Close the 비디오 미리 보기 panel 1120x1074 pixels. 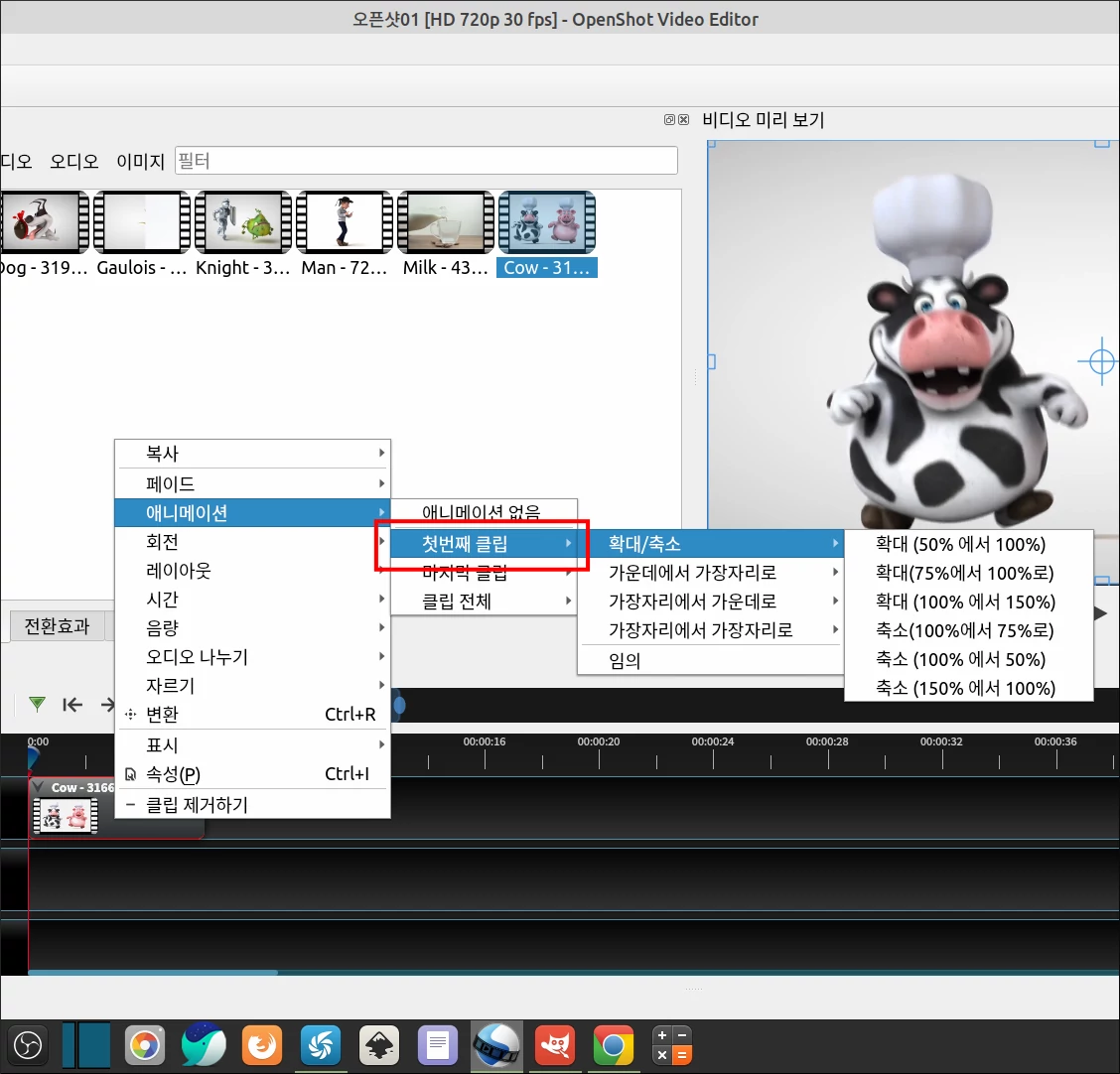pos(683,120)
